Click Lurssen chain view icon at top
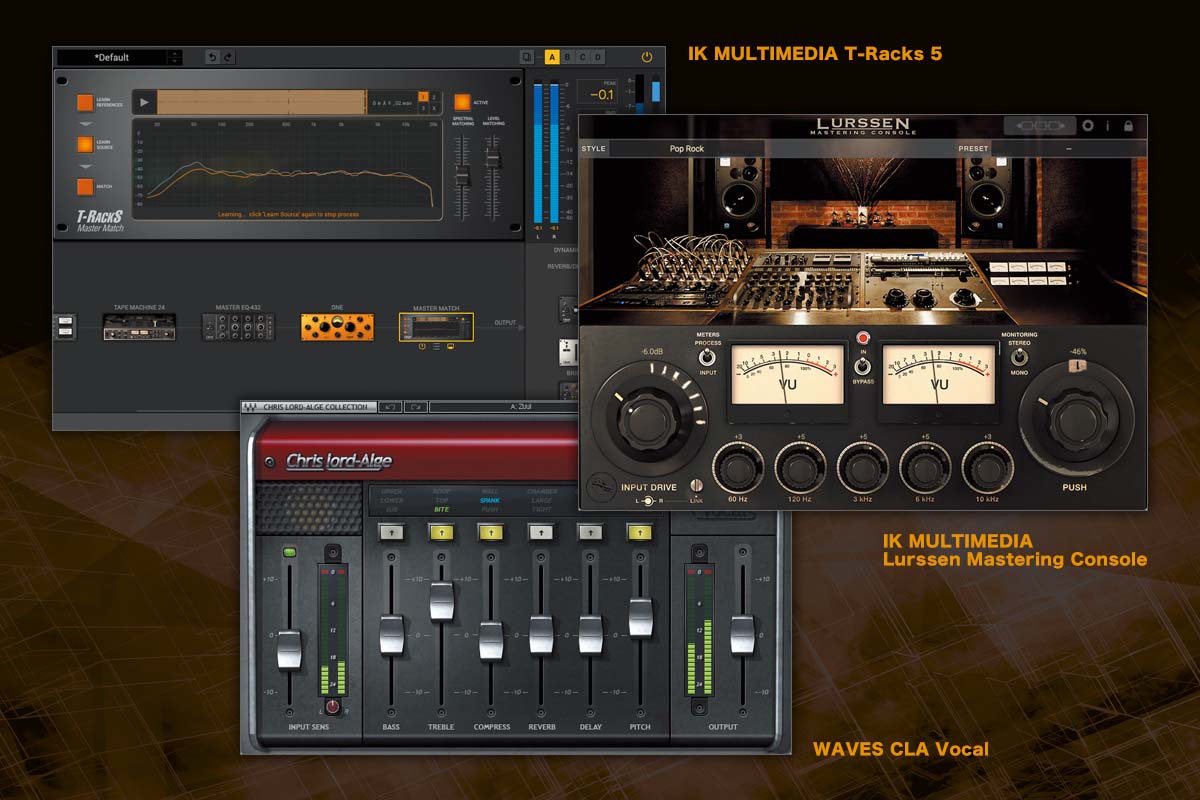This screenshot has width=1200, height=800. [1040, 126]
